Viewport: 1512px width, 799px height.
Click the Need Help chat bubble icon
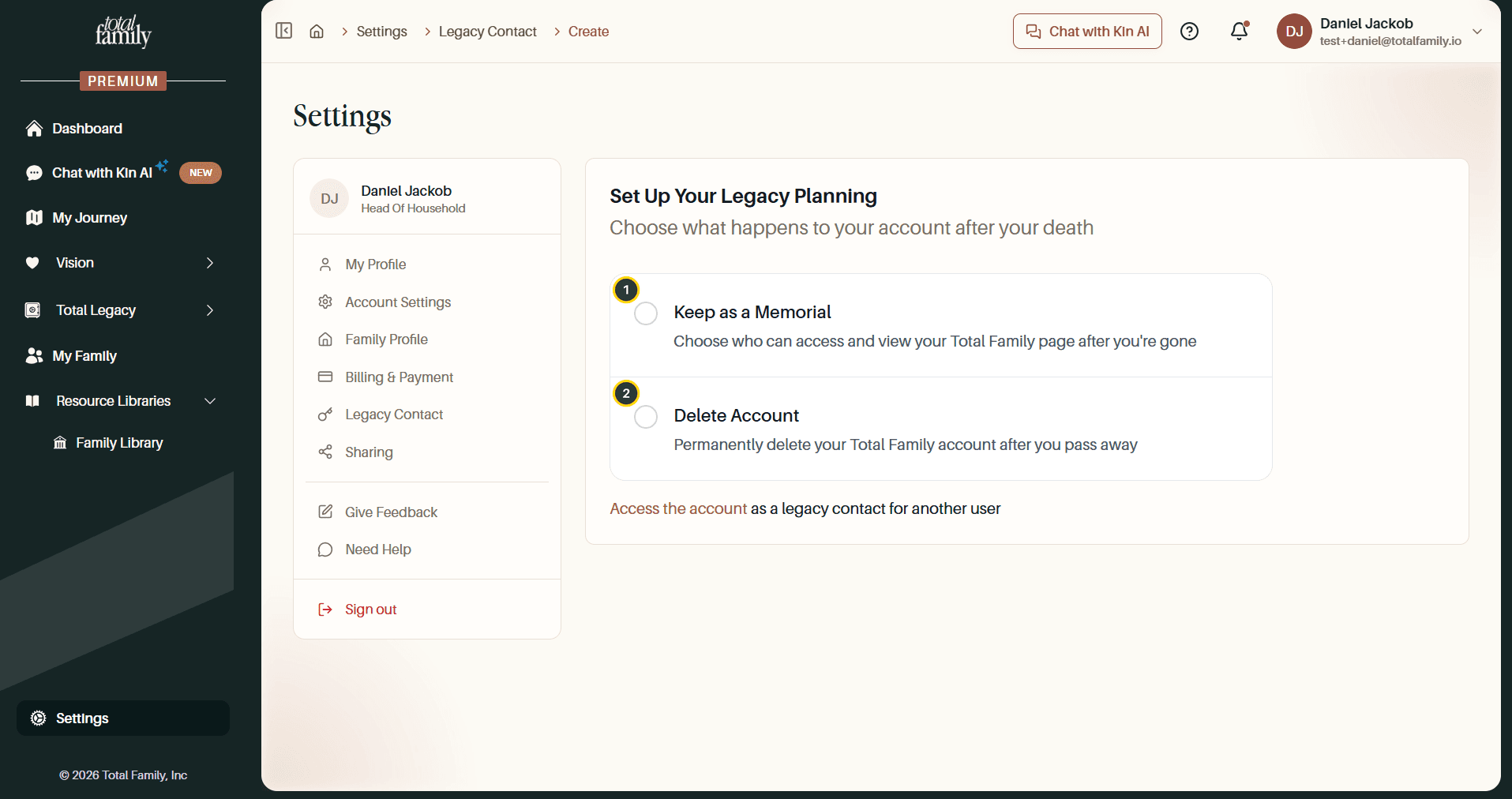[x=325, y=550]
